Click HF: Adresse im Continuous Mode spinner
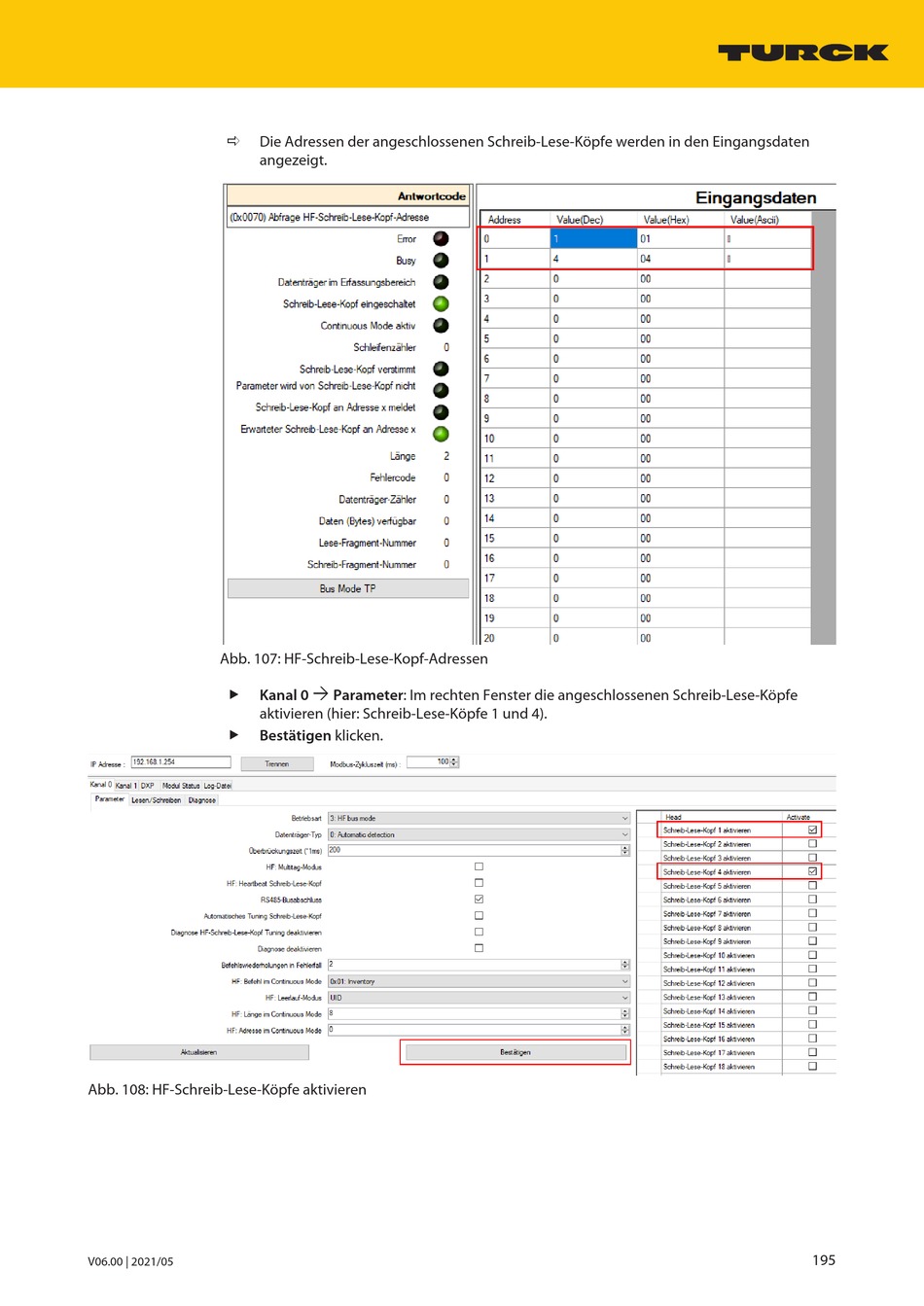The width and height of the screenshot is (924, 1306). (625, 1030)
